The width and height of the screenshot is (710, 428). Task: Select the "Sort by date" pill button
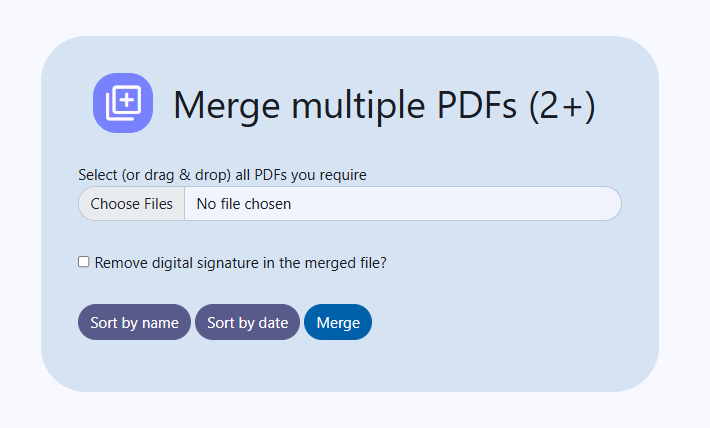tap(247, 322)
